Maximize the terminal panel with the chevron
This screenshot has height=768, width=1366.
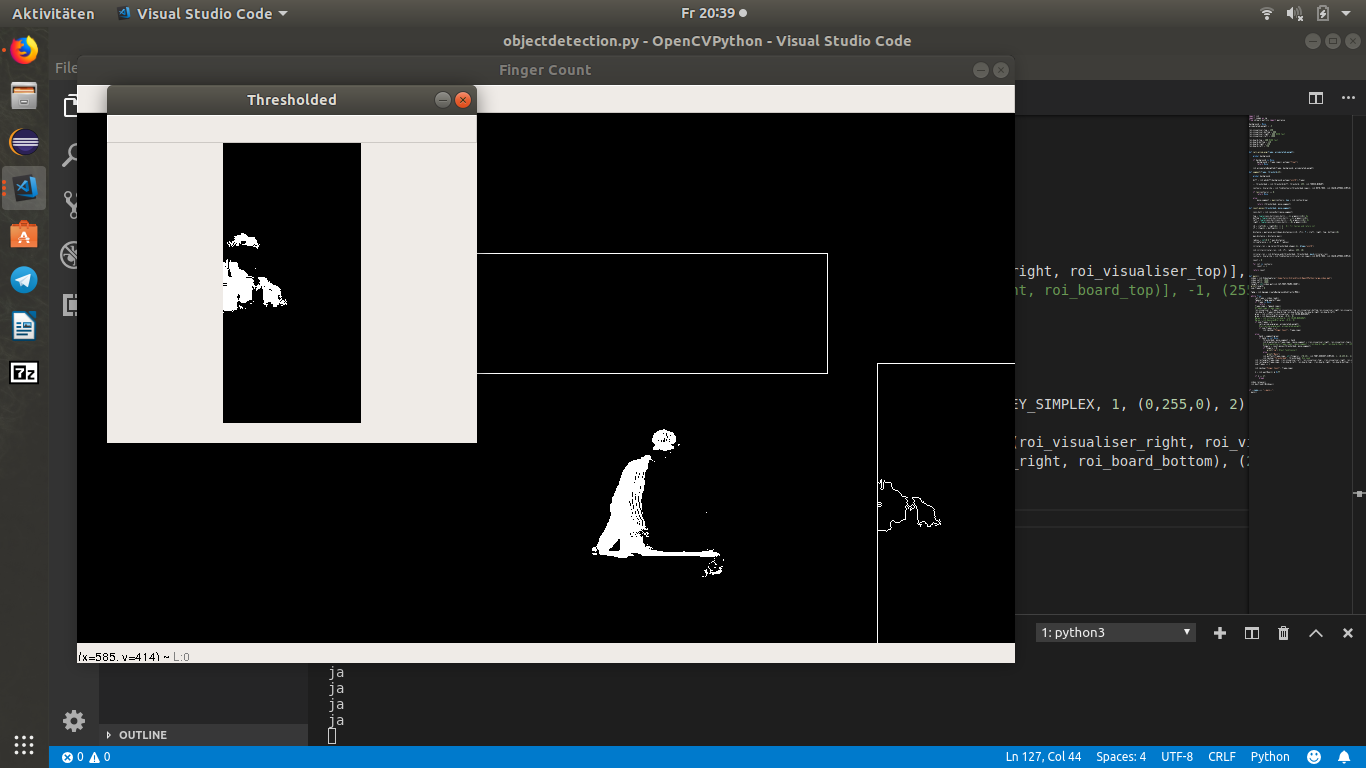click(x=1315, y=632)
